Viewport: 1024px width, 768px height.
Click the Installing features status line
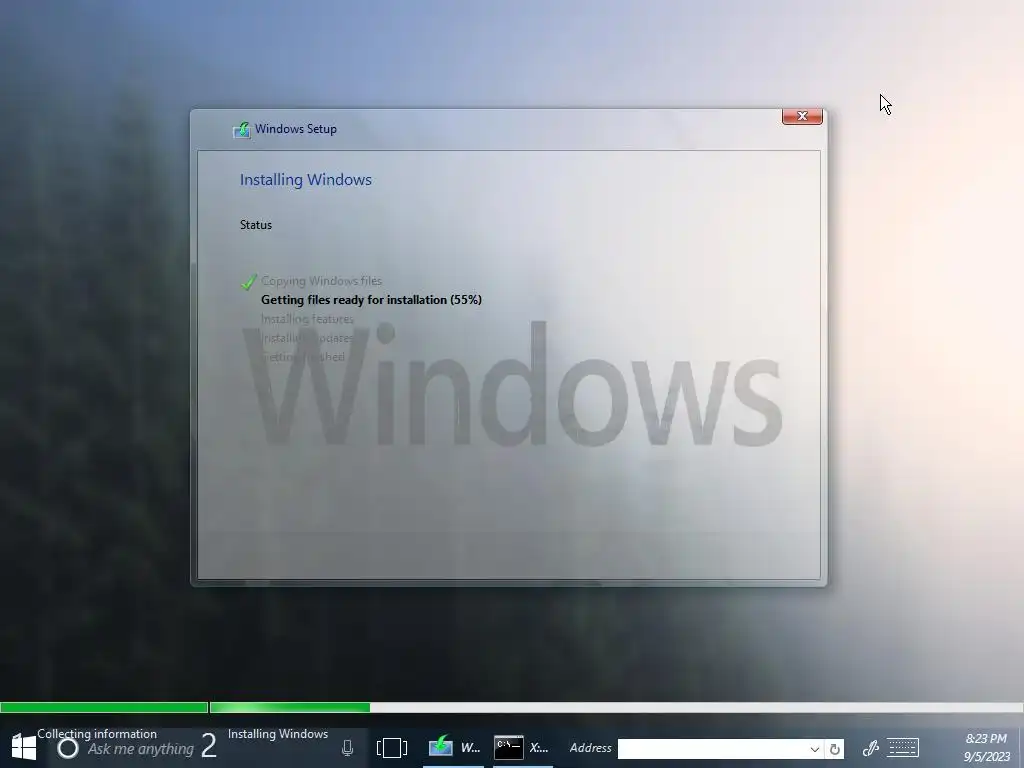[x=307, y=319]
